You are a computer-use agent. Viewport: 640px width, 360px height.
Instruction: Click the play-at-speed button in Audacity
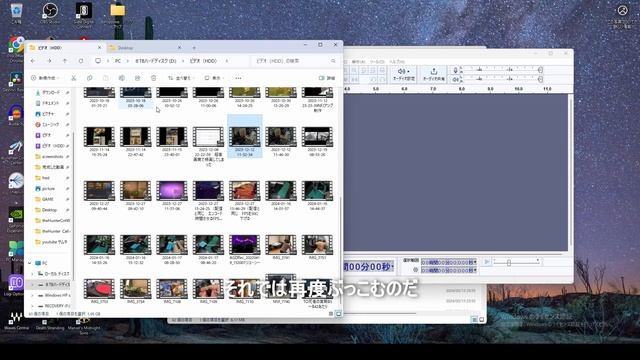click(x=487, y=262)
